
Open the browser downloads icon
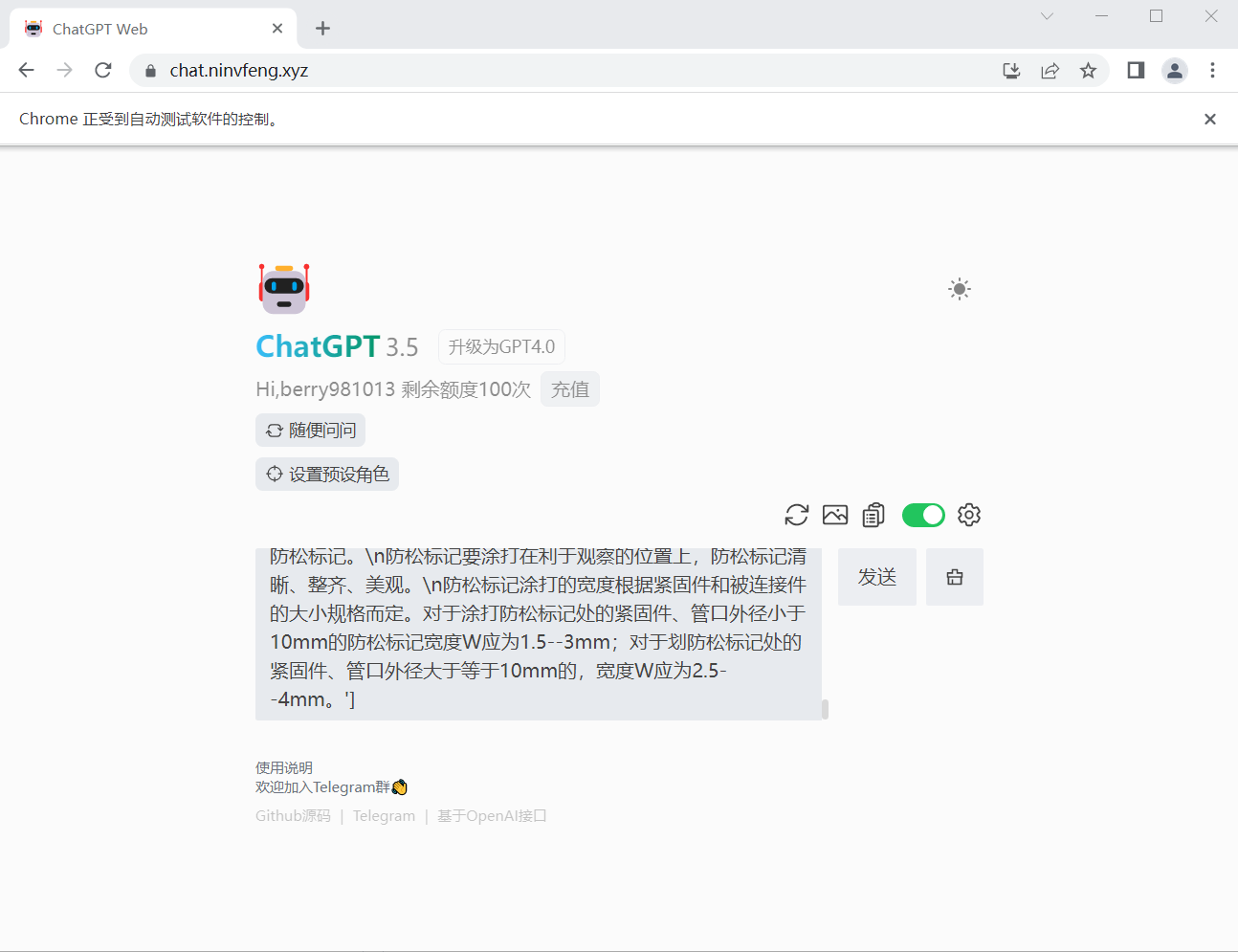tap(1011, 70)
